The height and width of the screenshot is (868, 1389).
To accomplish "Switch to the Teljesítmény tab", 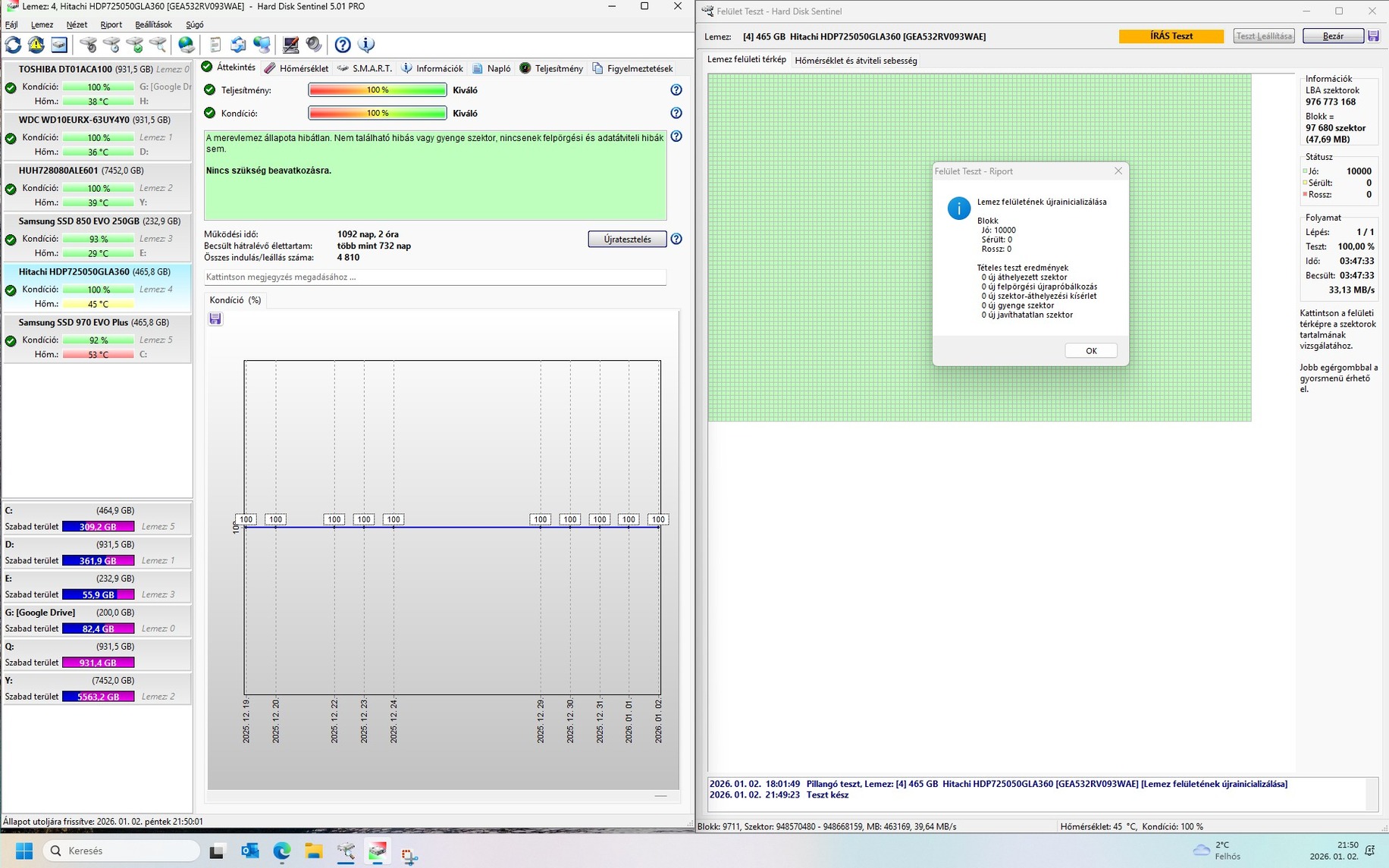I will point(551,68).
